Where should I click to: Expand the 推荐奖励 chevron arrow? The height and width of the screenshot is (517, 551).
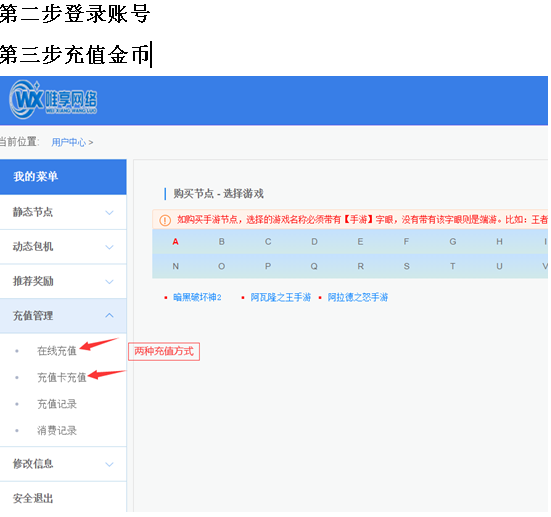click(x=109, y=282)
